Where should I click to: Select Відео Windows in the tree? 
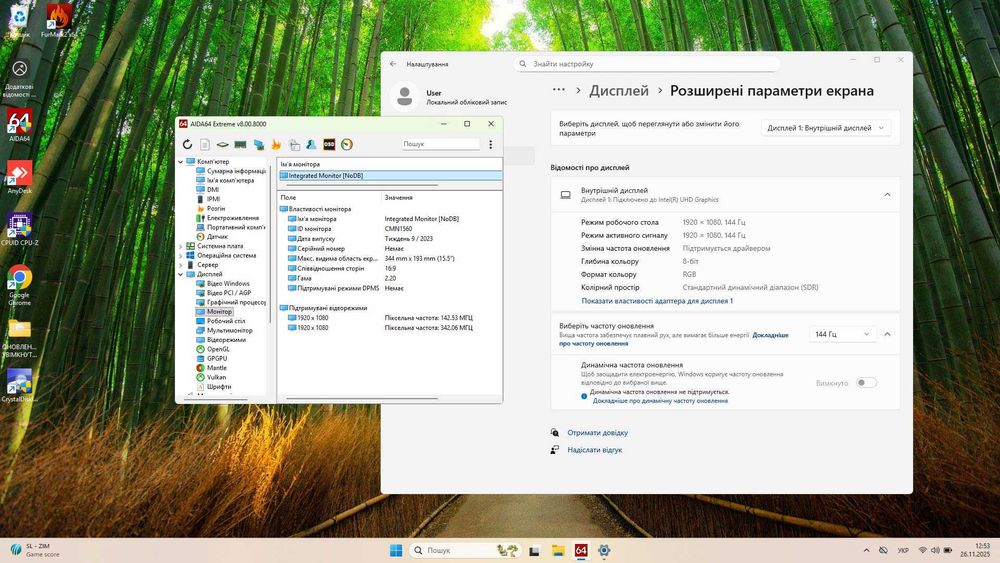(223, 284)
